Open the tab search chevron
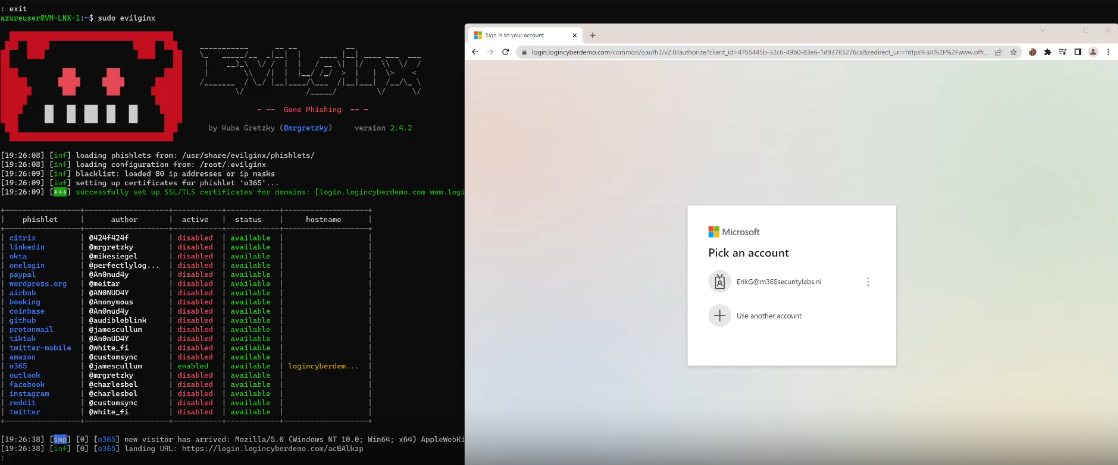 click(1042, 30)
